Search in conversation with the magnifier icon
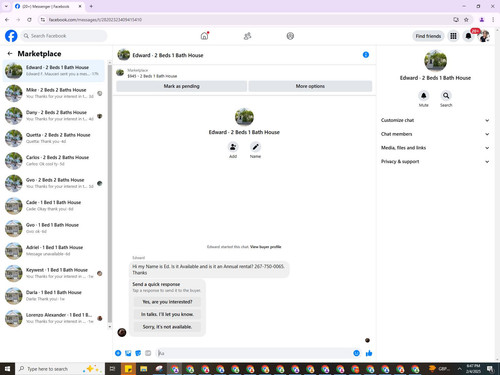The width and height of the screenshot is (500, 375). point(446,96)
